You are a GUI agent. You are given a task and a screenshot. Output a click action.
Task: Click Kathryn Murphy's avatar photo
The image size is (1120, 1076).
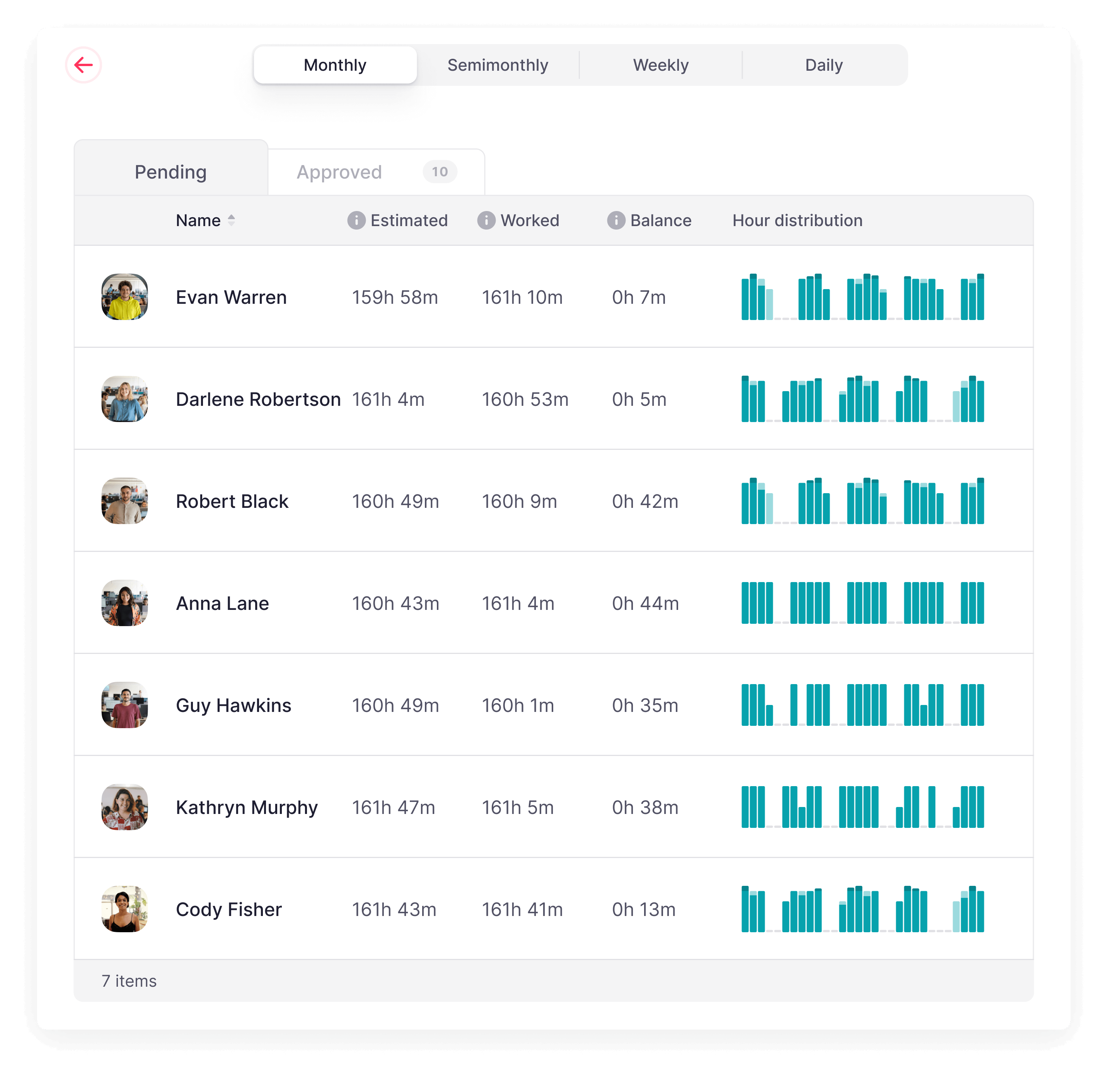[124, 807]
